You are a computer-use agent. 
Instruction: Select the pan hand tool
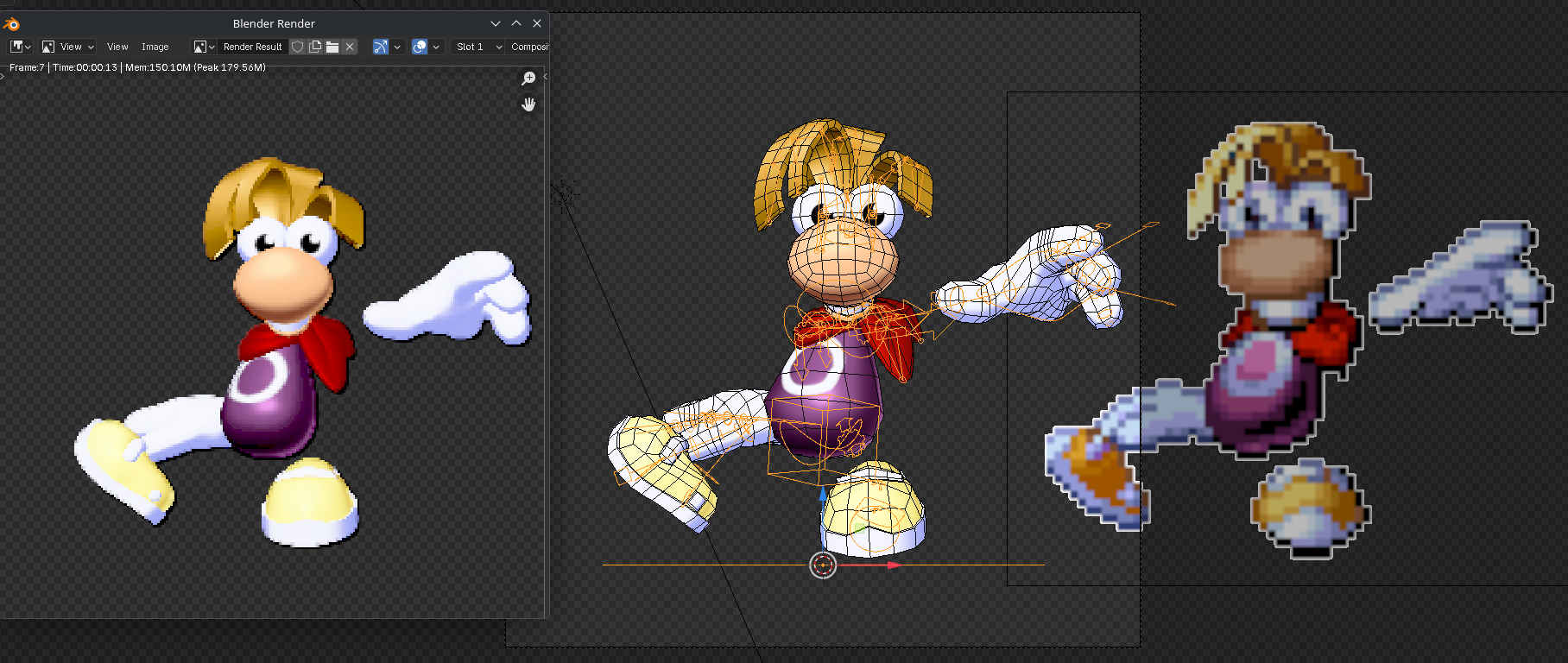(x=528, y=104)
